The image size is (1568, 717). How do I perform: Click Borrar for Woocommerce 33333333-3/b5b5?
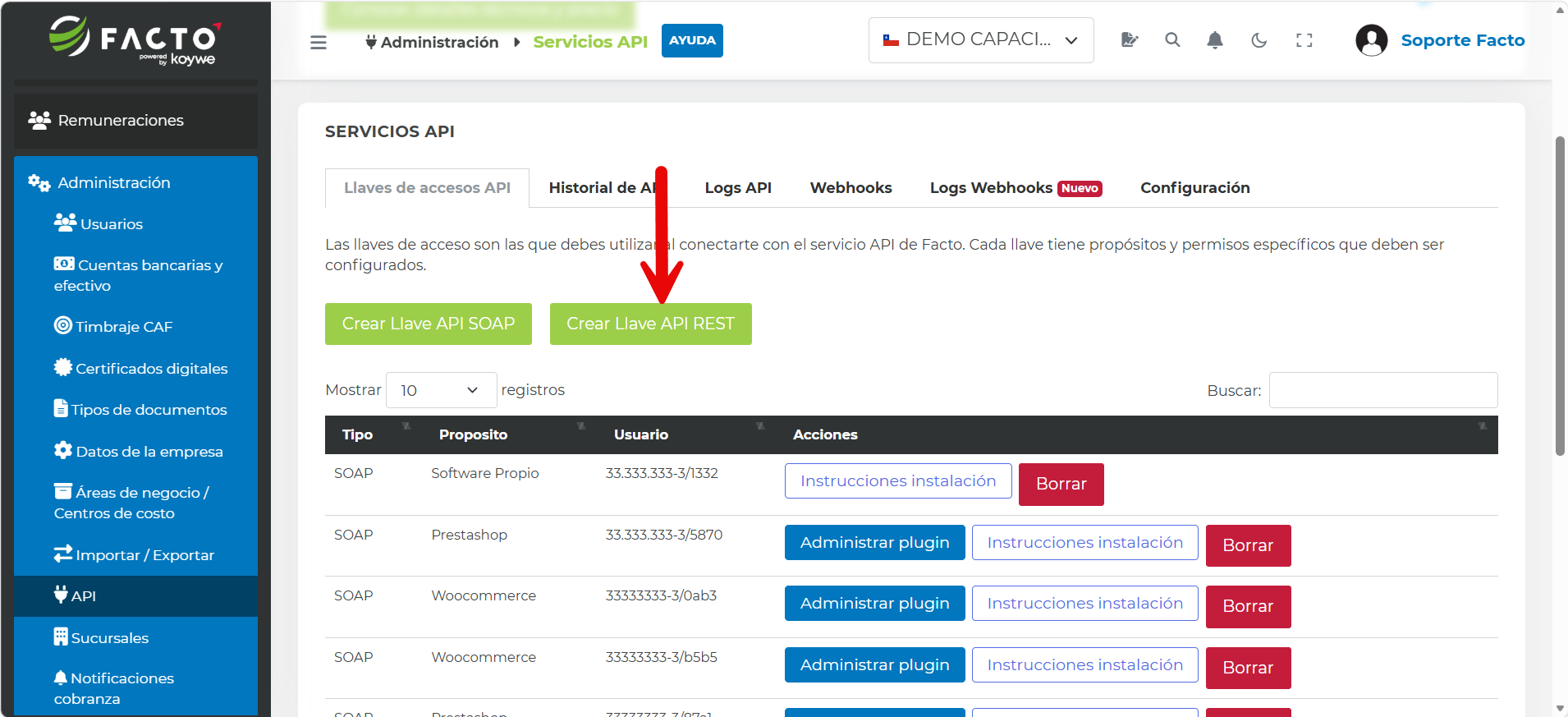click(1248, 668)
